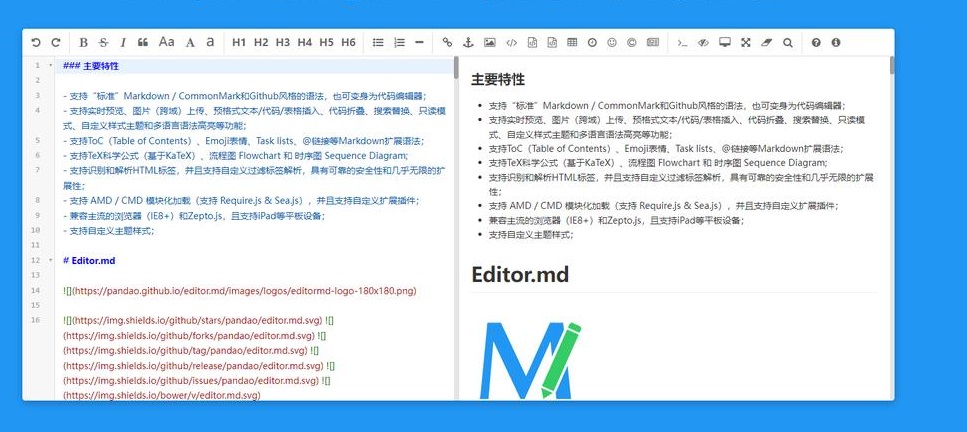Click the Redo icon in toolbar

click(x=56, y=43)
